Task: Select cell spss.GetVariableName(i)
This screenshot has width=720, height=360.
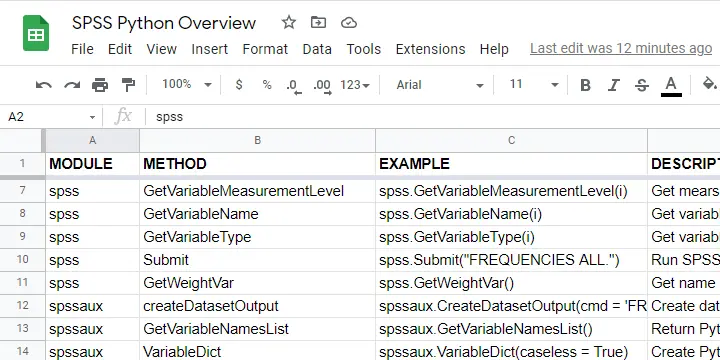Action: [x=511, y=214]
